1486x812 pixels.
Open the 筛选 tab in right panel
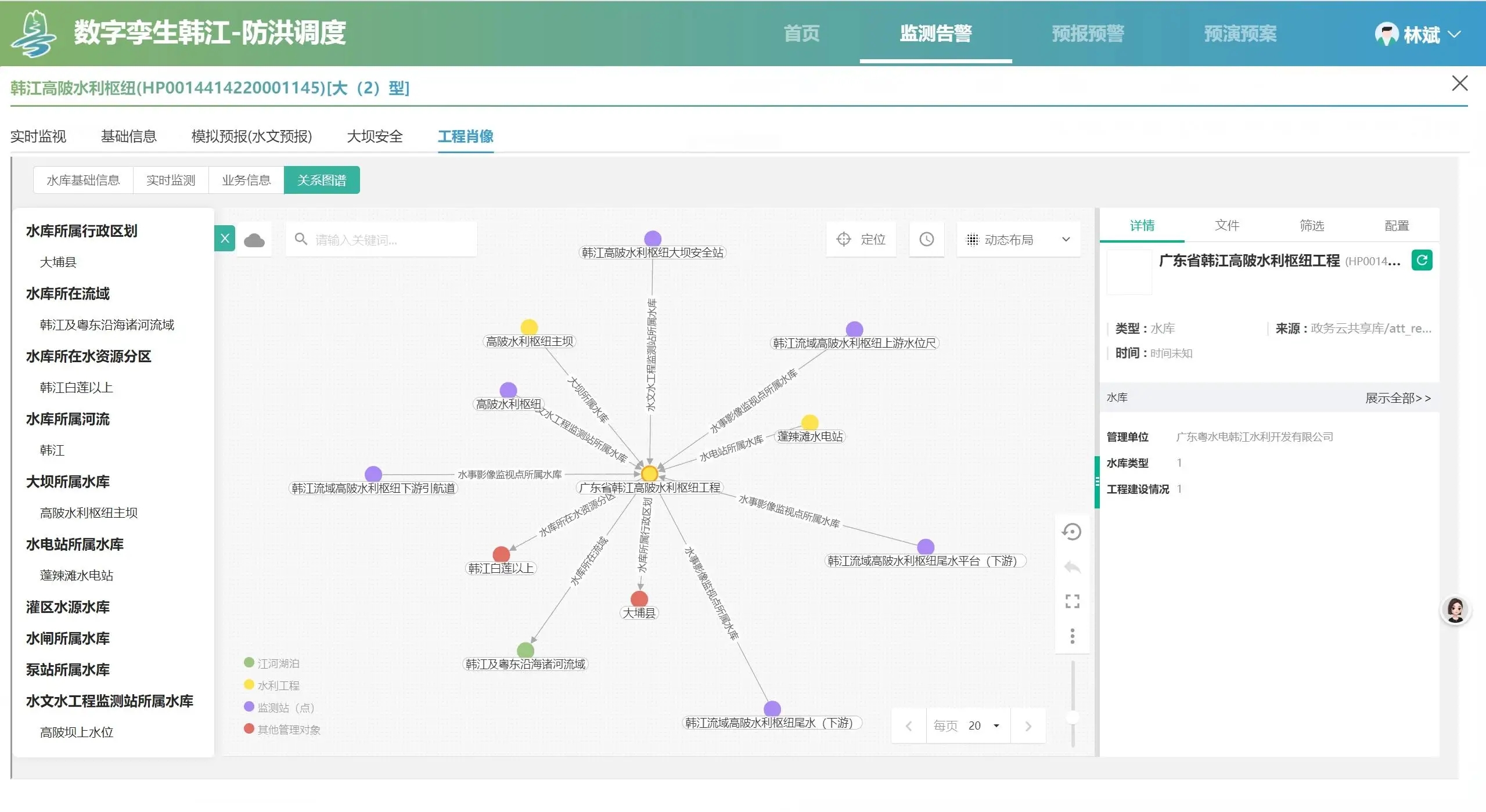point(1311,225)
